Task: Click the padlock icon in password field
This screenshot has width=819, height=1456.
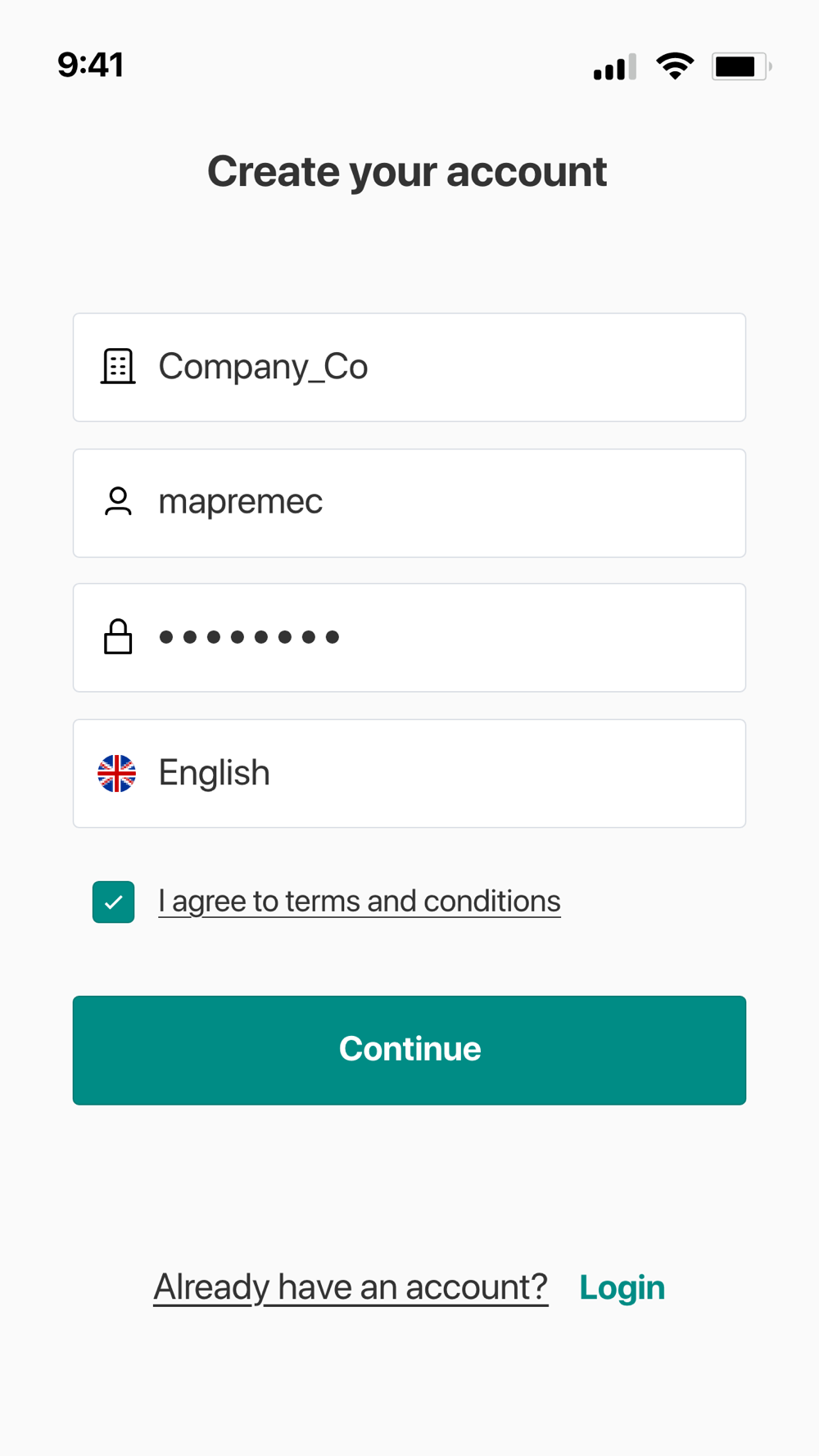Action: (118, 637)
